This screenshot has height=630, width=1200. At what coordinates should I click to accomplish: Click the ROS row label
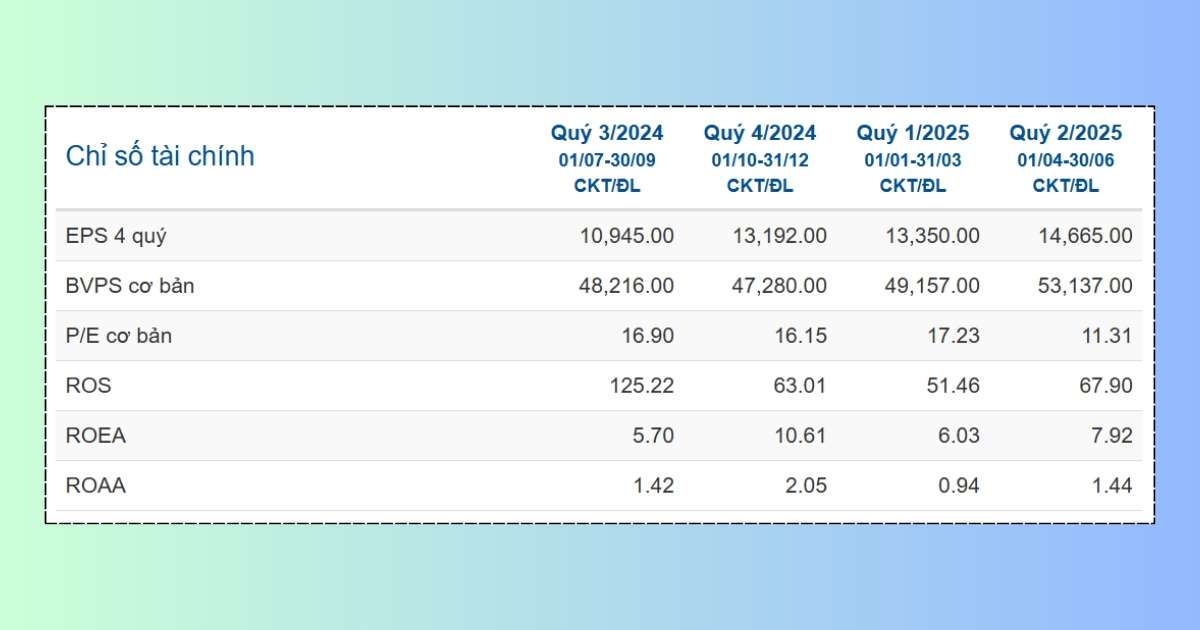88,386
